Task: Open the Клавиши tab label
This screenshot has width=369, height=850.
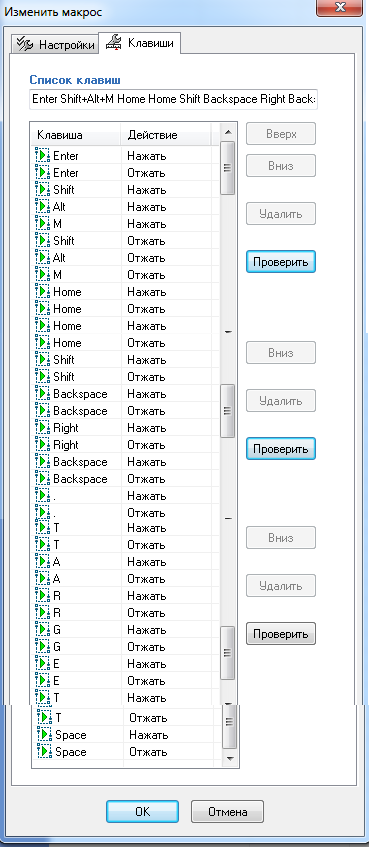Action: 151,43
